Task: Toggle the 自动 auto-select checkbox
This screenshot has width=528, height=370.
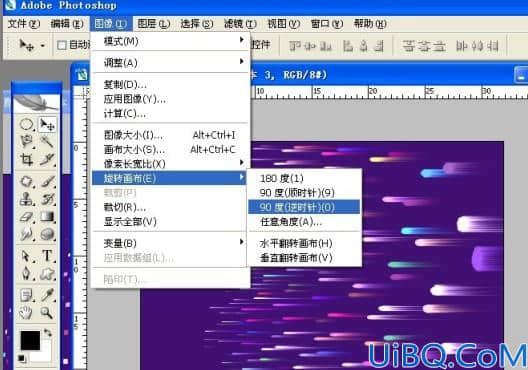Action: coord(62,45)
